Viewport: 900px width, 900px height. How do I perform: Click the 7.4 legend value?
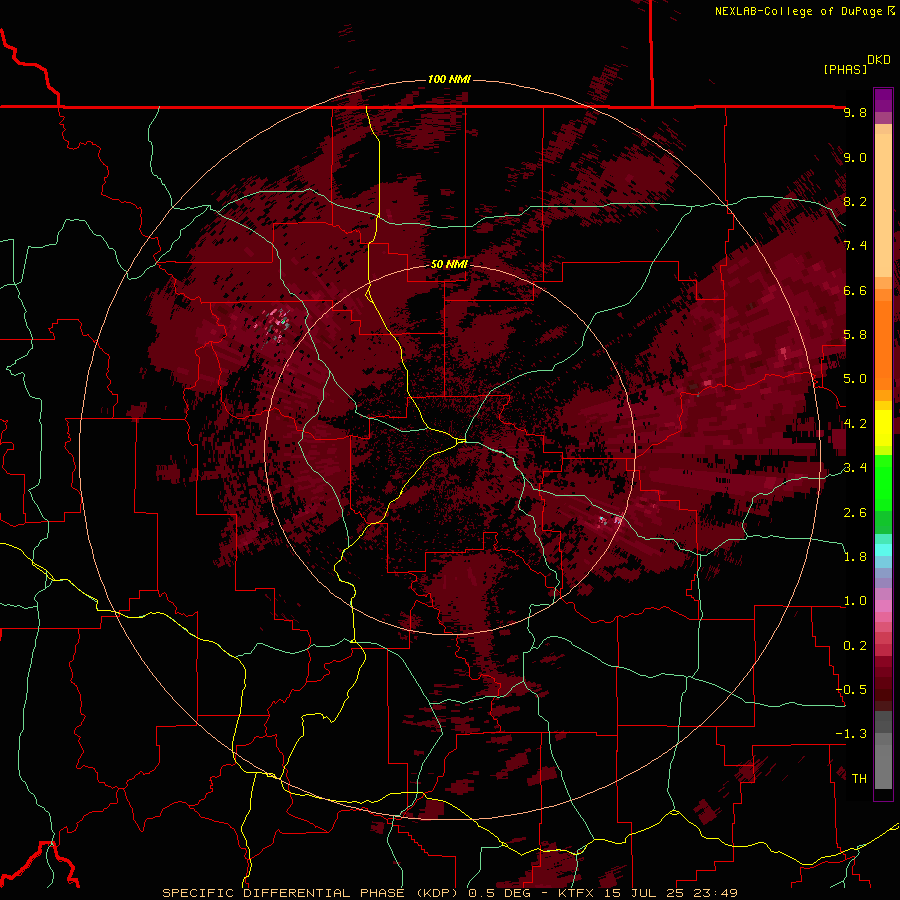[855, 246]
